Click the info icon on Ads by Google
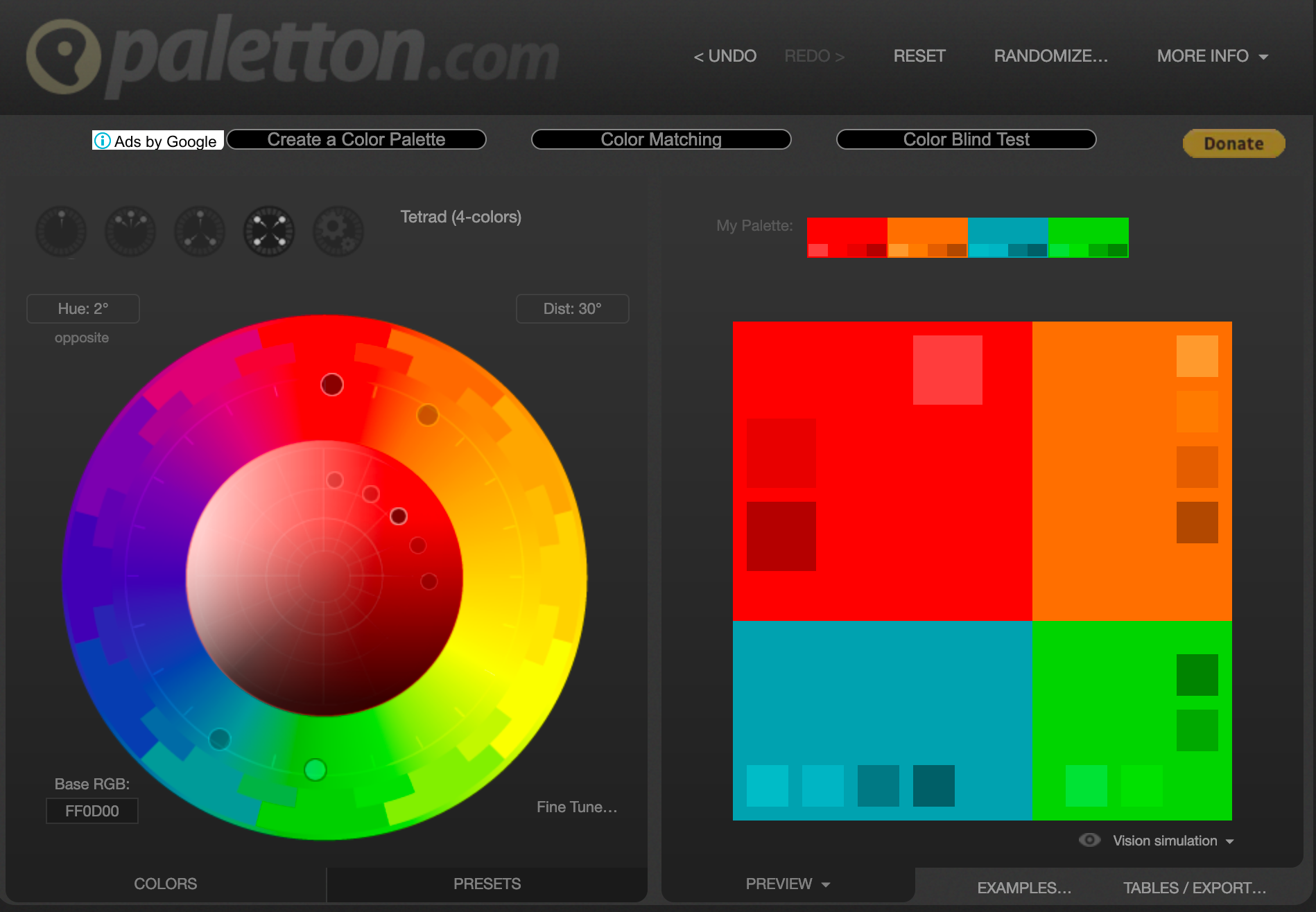 pos(103,141)
